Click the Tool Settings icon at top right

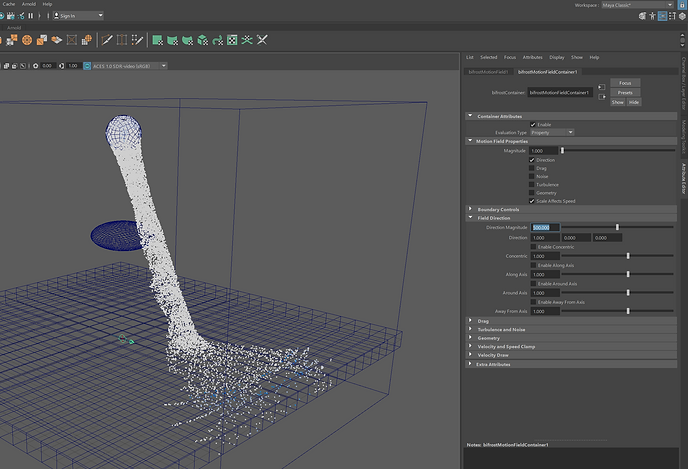click(x=672, y=16)
